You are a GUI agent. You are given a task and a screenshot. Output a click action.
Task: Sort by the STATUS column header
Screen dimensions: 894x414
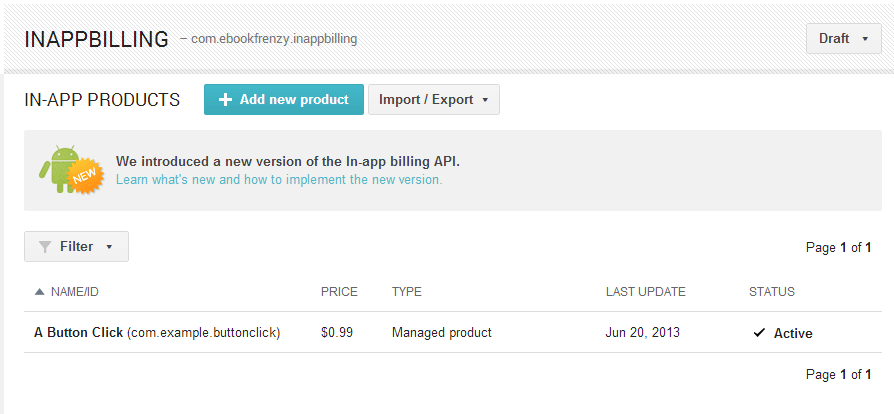tap(772, 292)
